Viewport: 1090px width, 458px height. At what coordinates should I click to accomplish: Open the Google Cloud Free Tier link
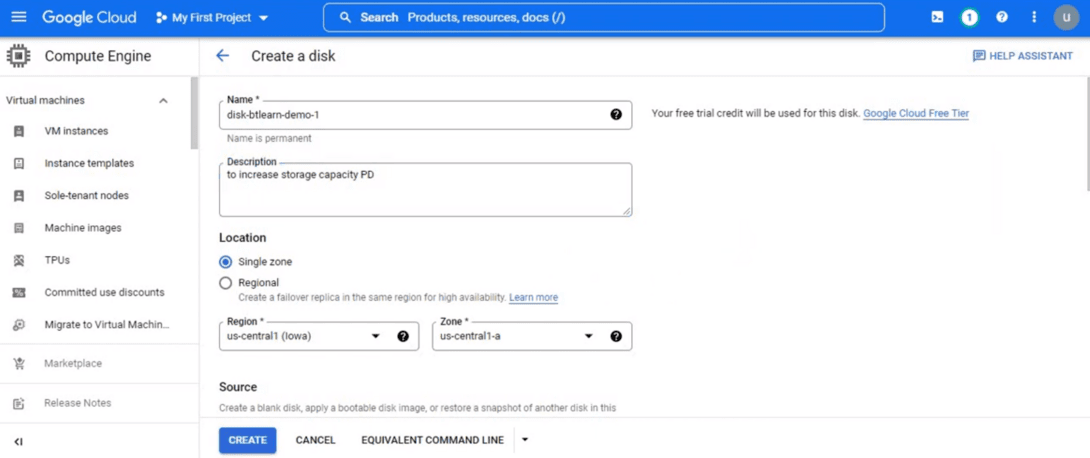(915, 114)
